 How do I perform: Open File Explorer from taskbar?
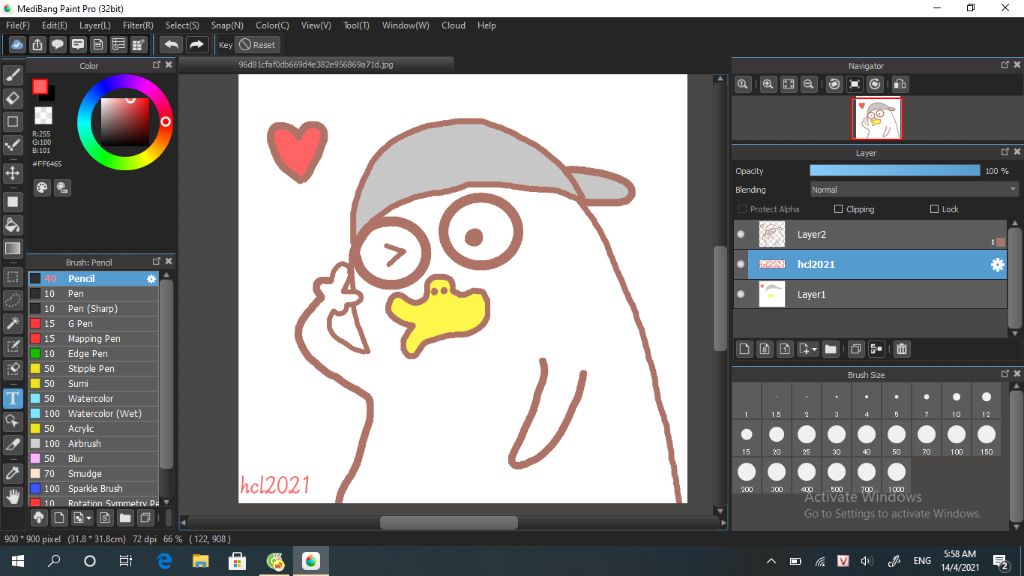[200, 561]
